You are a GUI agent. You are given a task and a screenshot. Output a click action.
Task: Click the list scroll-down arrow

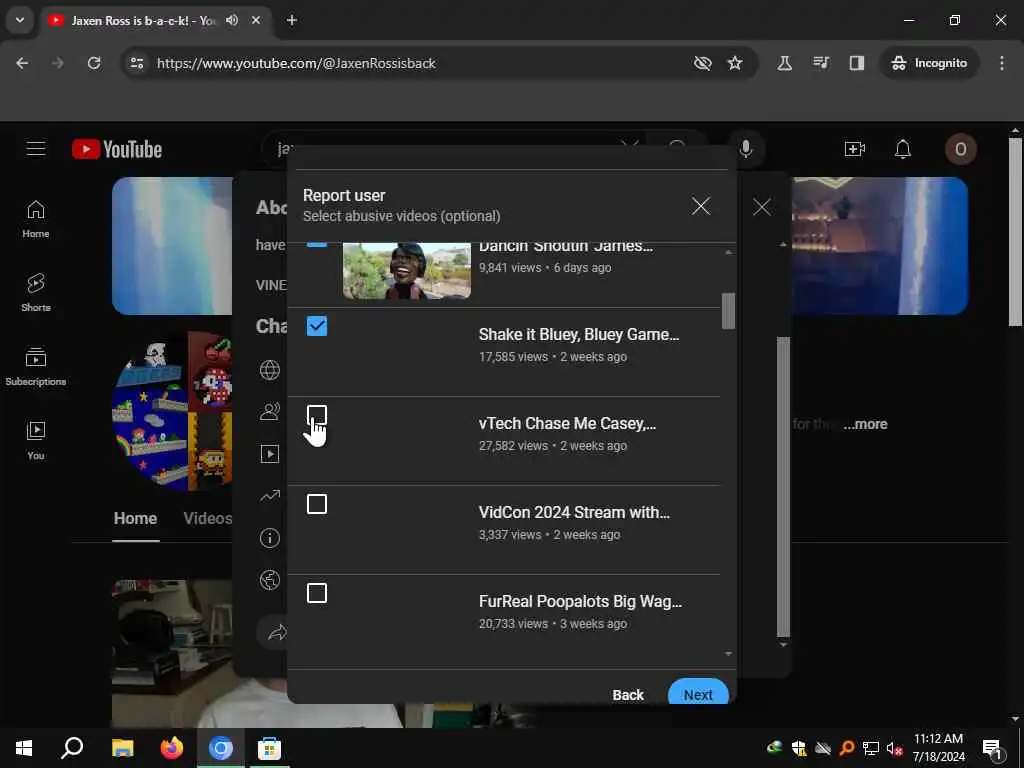tap(728, 654)
